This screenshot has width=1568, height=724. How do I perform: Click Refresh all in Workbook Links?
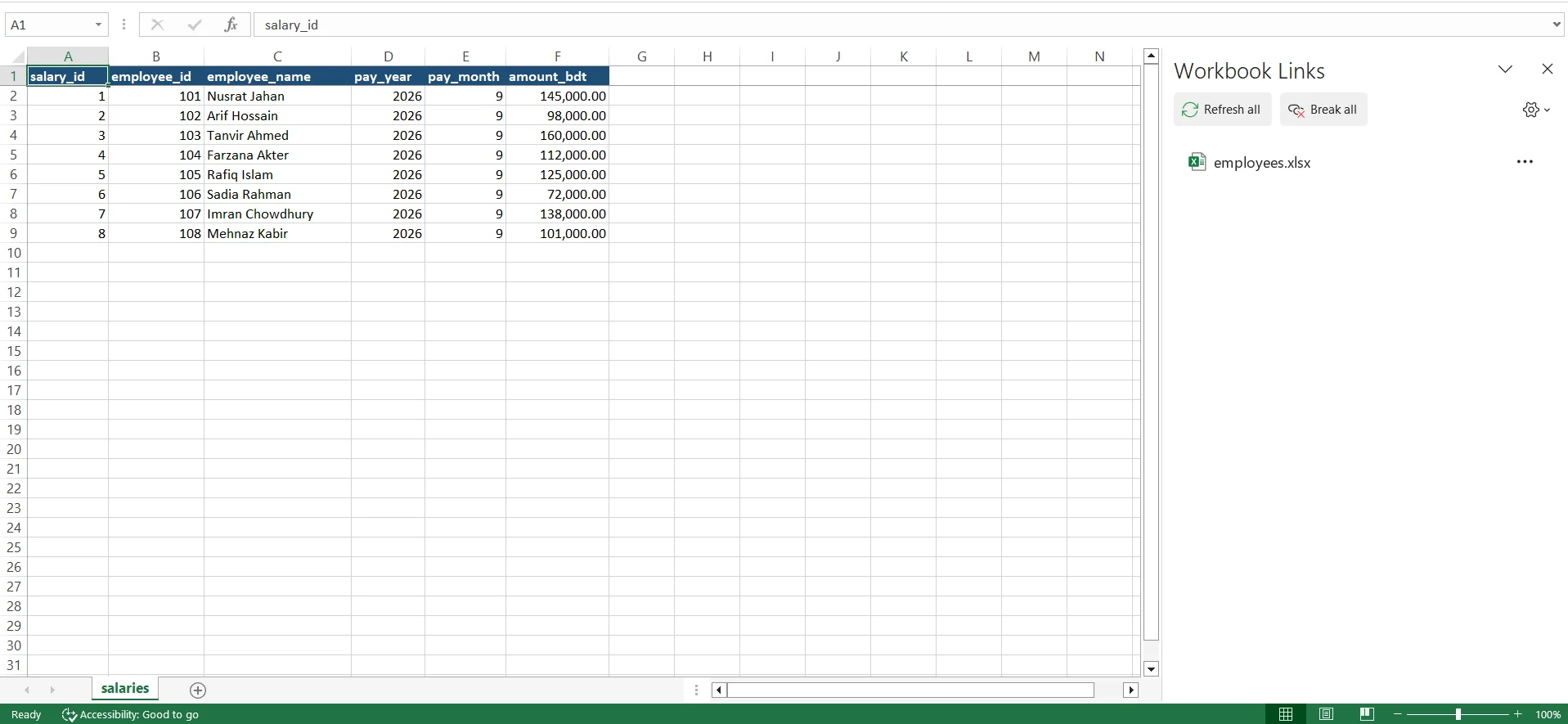1222,110
